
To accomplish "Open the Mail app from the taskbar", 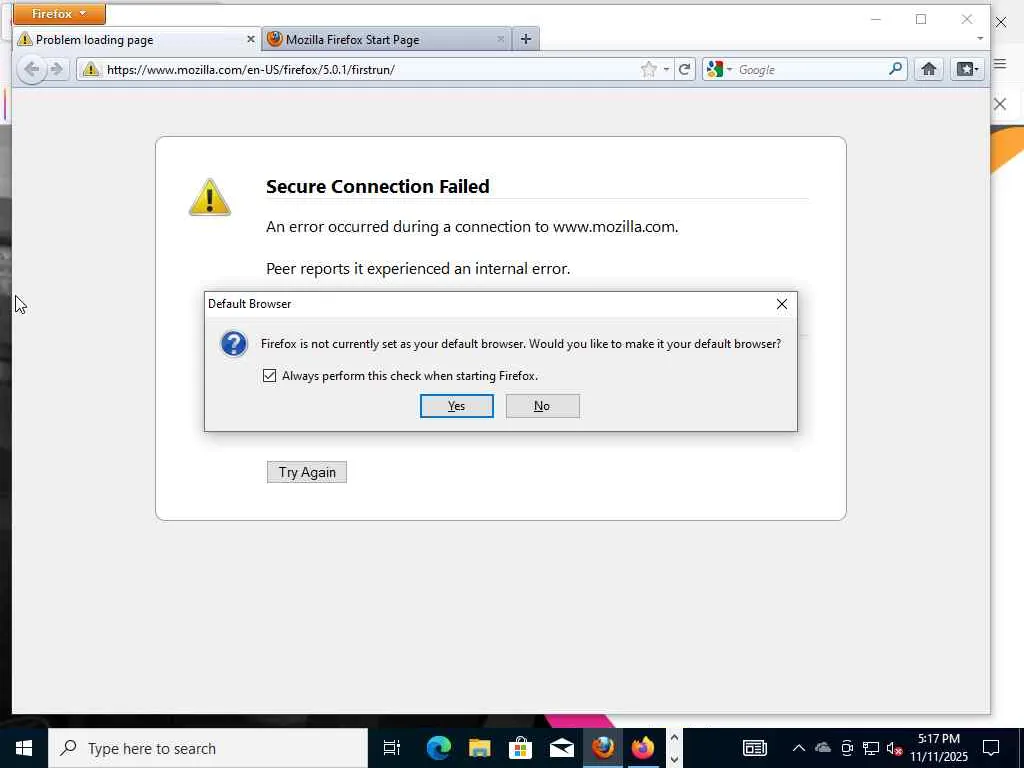I will tap(562, 748).
